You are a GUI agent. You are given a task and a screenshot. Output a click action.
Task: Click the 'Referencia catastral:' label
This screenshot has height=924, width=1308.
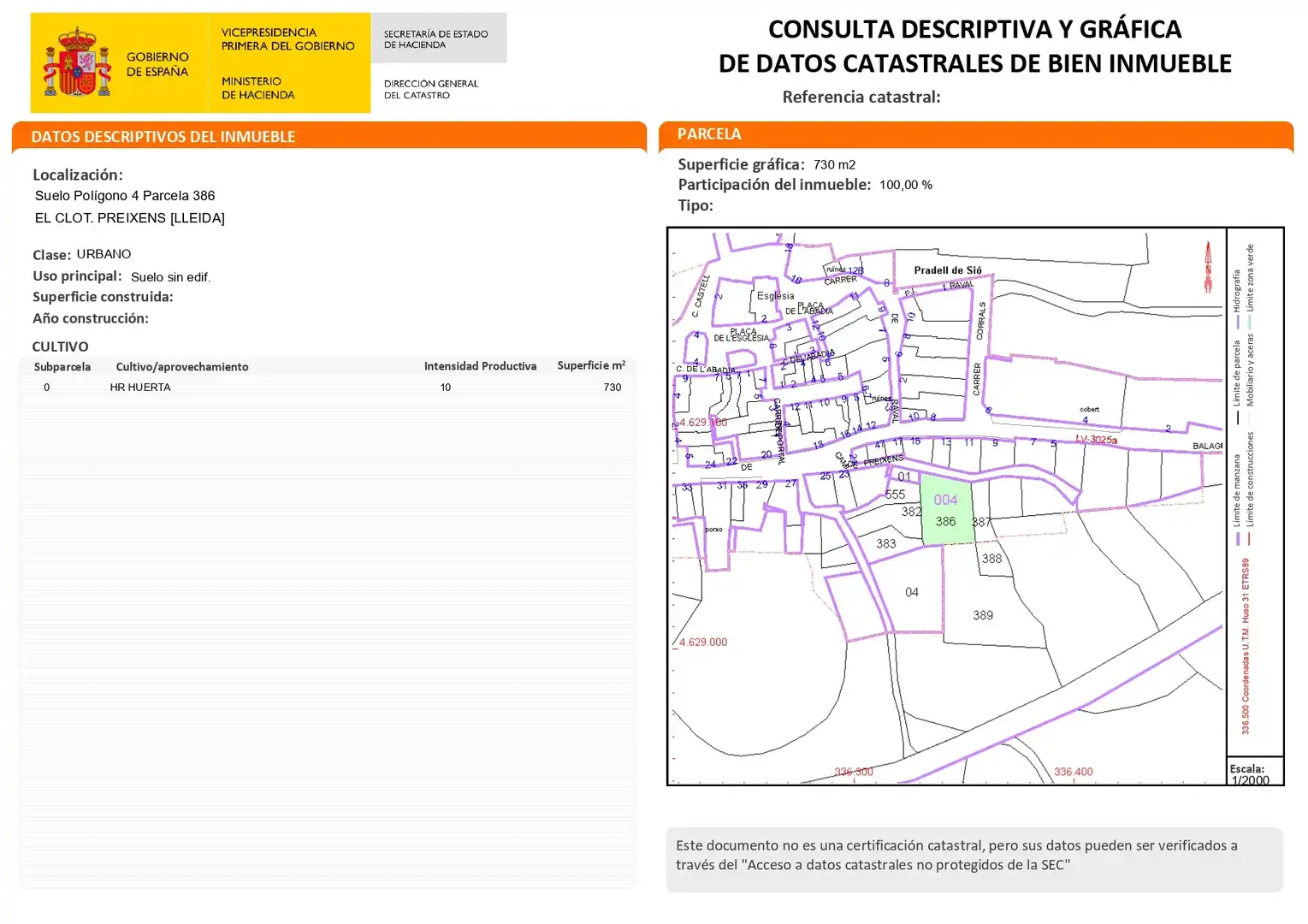861,97
